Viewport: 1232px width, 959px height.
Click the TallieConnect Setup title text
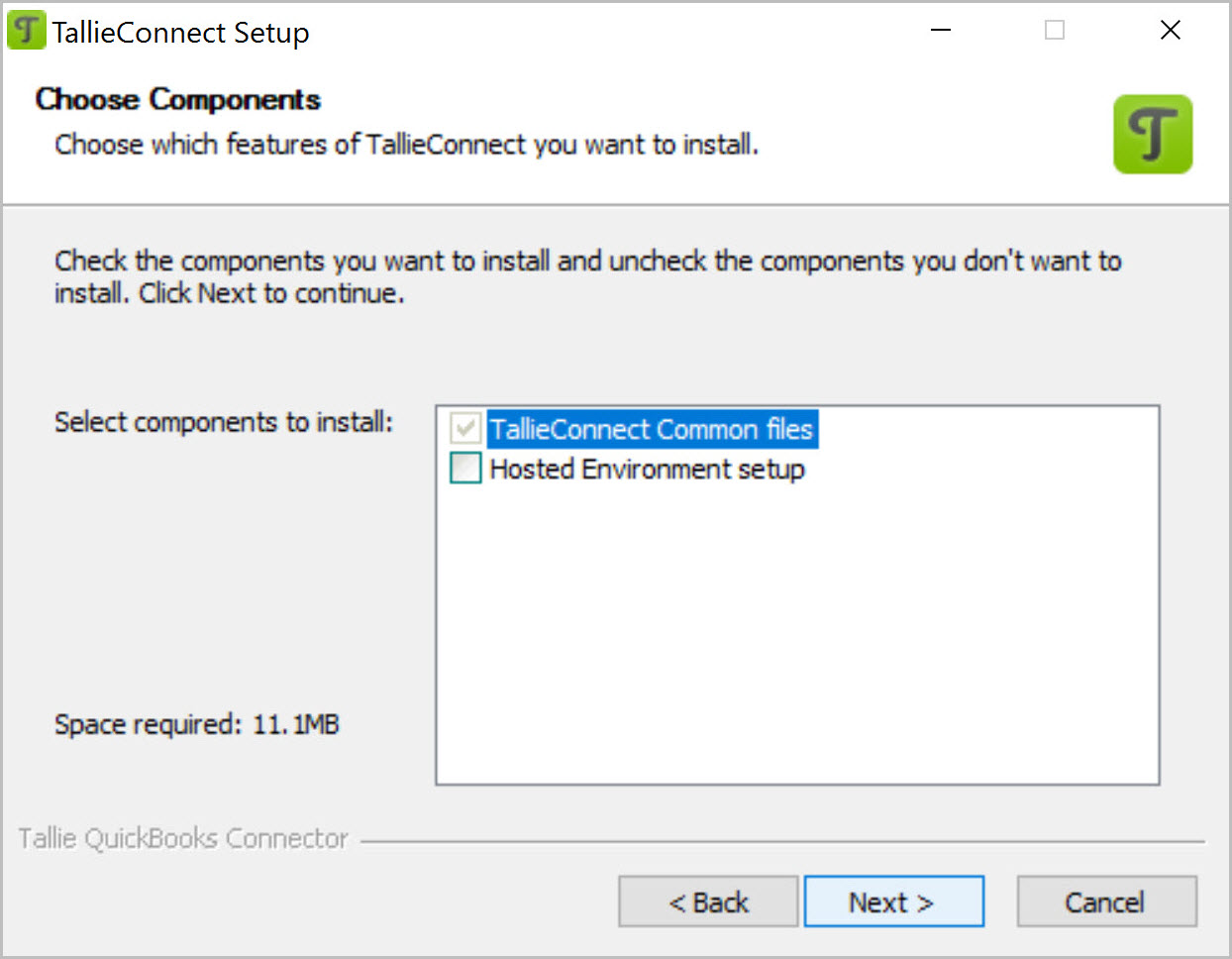(x=181, y=33)
